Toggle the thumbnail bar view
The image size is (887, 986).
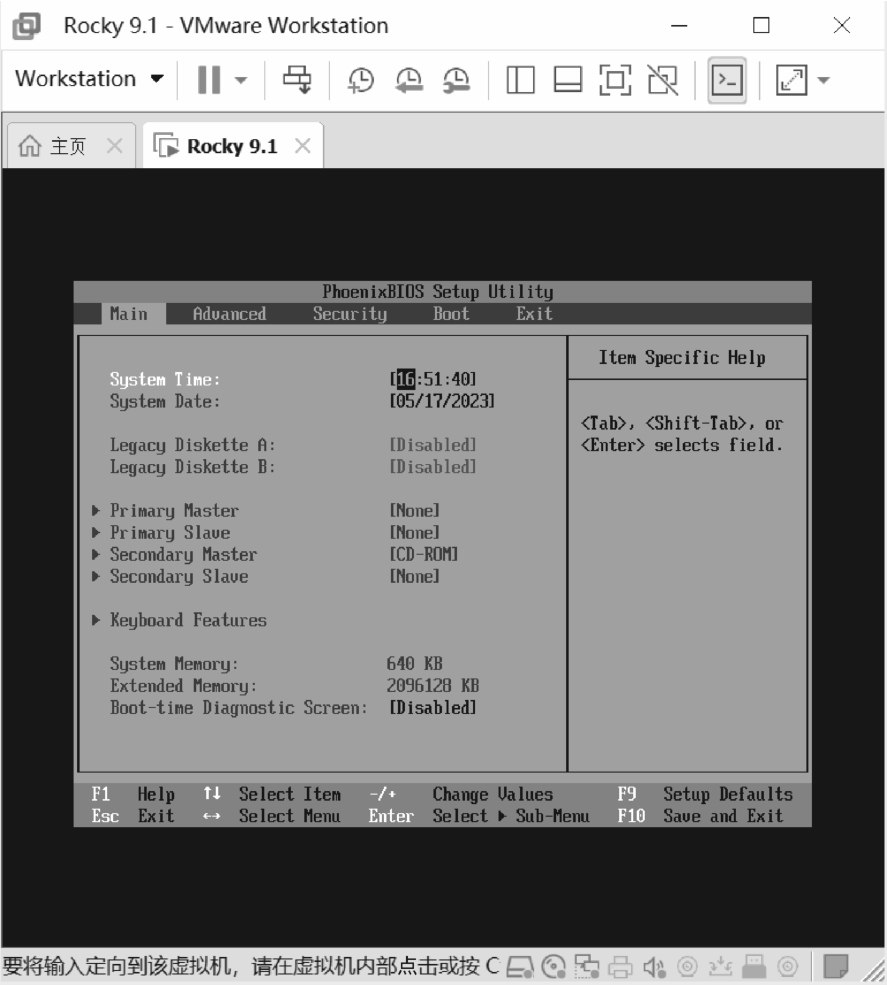pos(566,79)
